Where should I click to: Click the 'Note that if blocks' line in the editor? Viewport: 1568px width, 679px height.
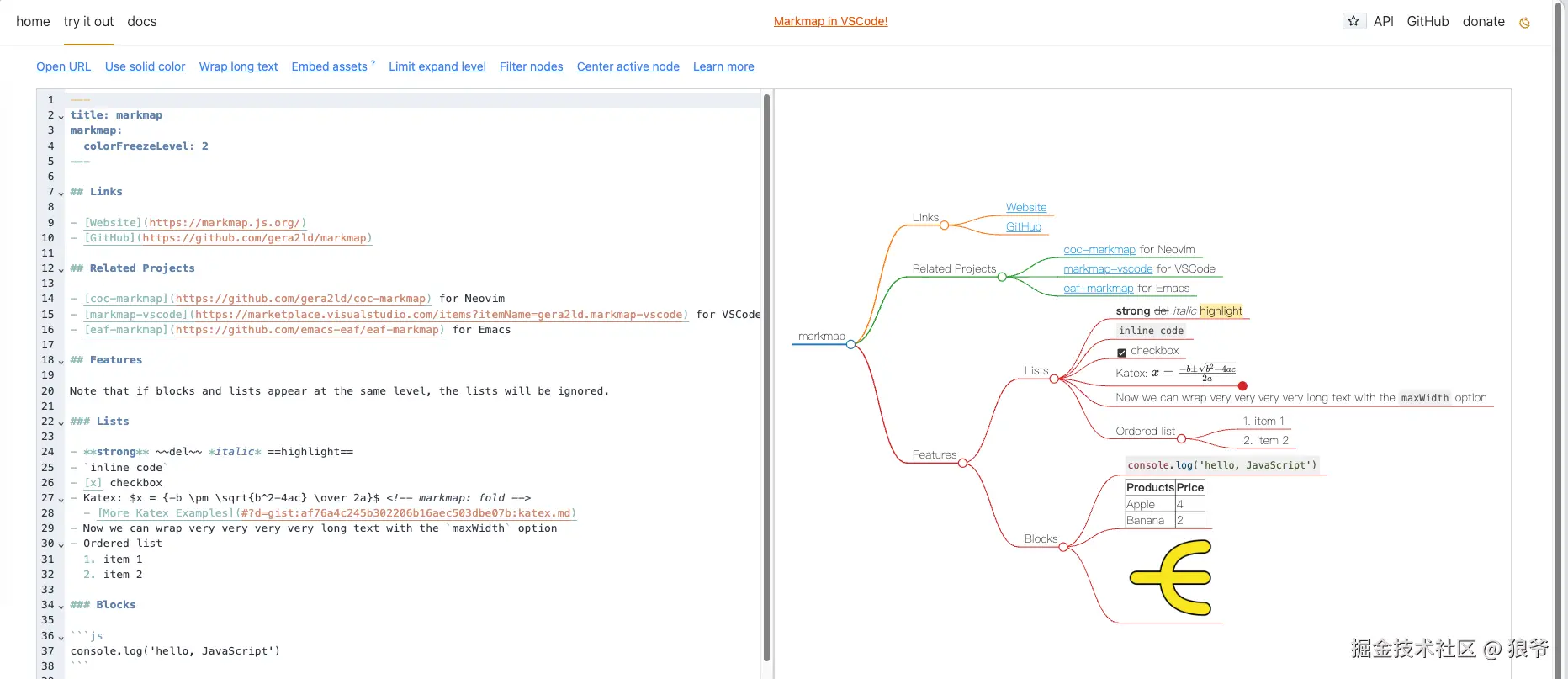click(339, 391)
